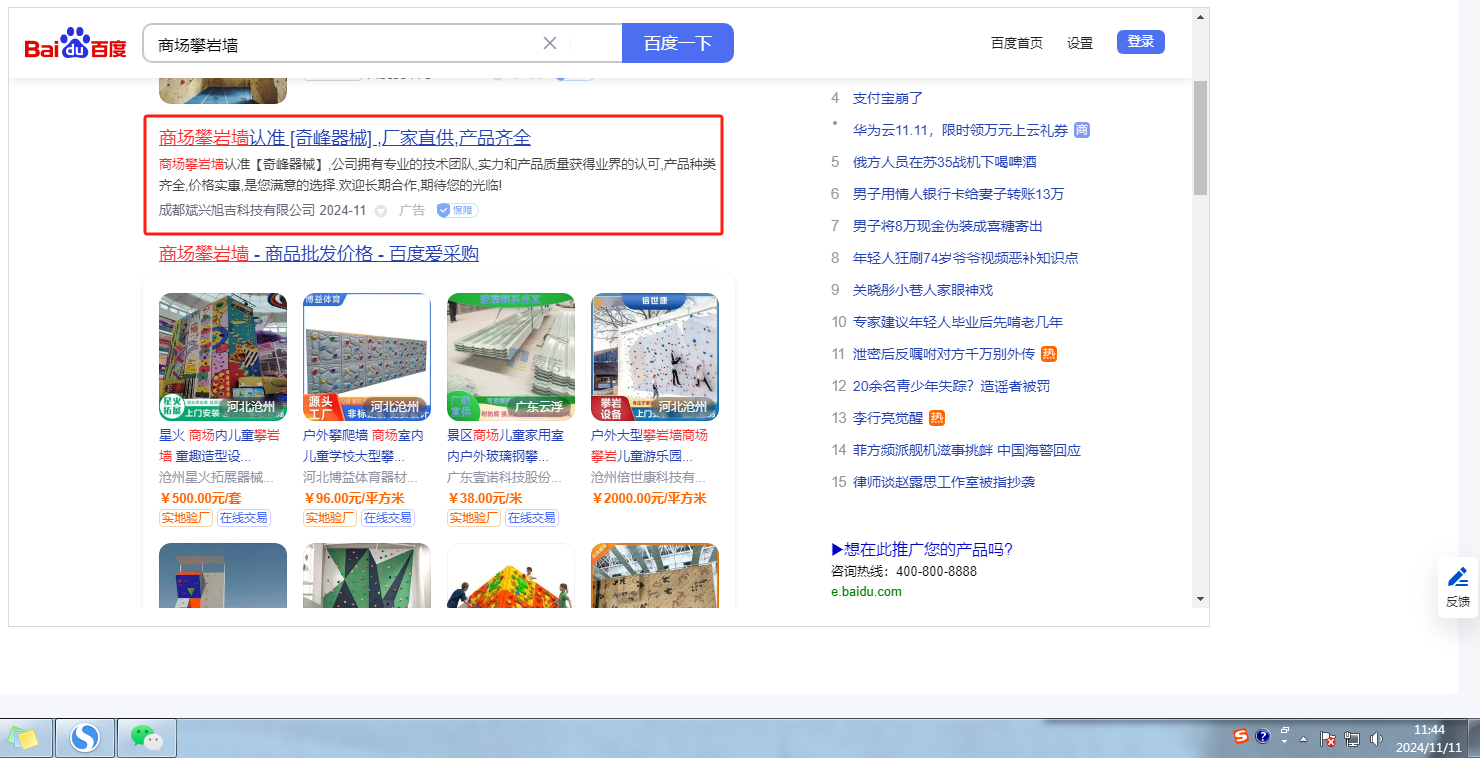The height and width of the screenshot is (758, 1480).
Task: Open the 广东云浮 fiberglass product image
Action: [511, 357]
